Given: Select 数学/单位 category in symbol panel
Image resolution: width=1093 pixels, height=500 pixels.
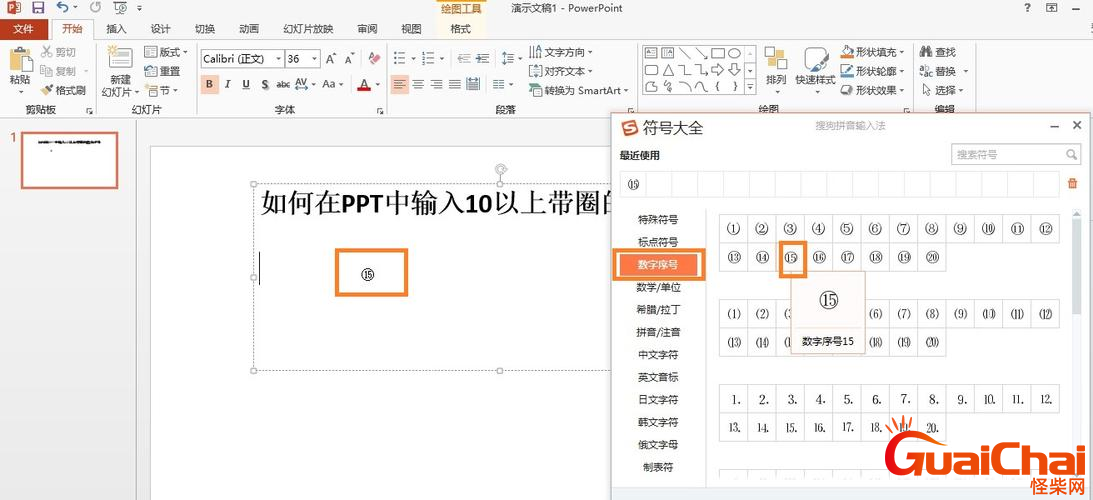Looking at the screenshot, I should [658, 287].
